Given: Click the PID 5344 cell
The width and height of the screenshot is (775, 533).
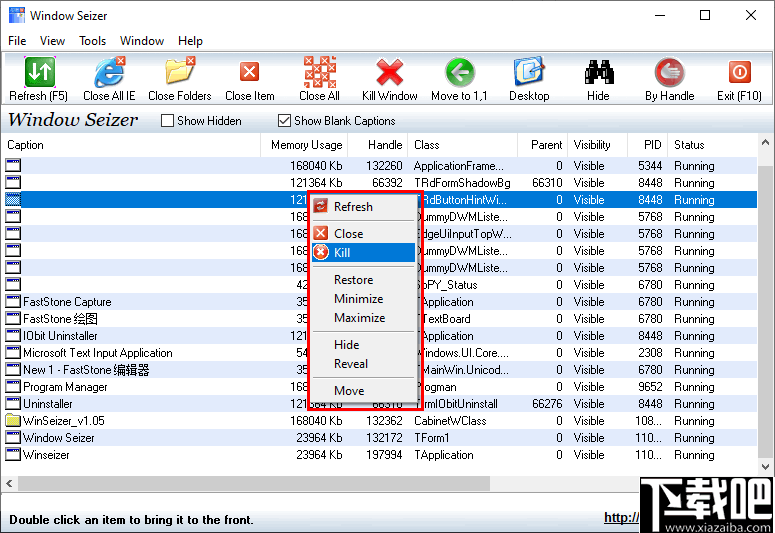Looking at the screenshot, I should point(650,166).
